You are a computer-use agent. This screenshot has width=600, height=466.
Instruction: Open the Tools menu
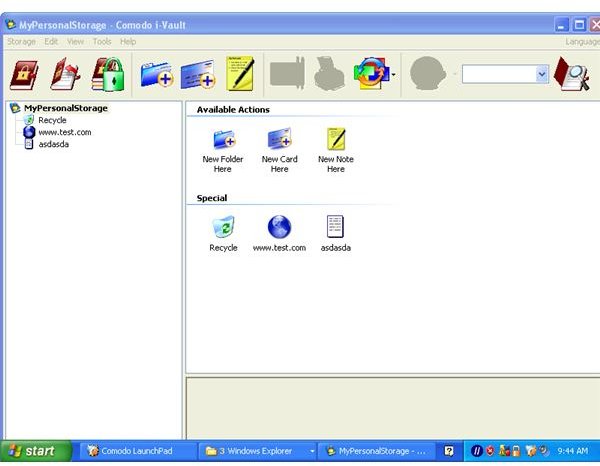[x=102, y=41]
